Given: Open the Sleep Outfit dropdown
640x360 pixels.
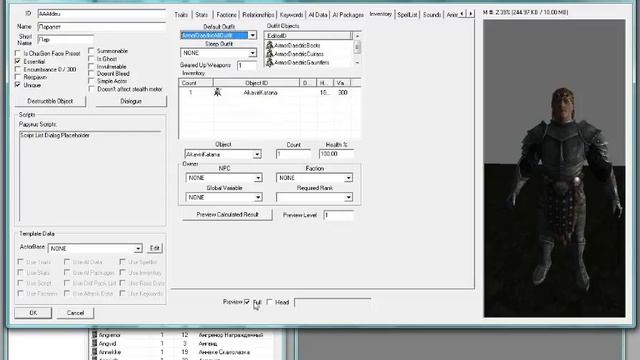Looking at the screenshot, I should click(253, 53).
